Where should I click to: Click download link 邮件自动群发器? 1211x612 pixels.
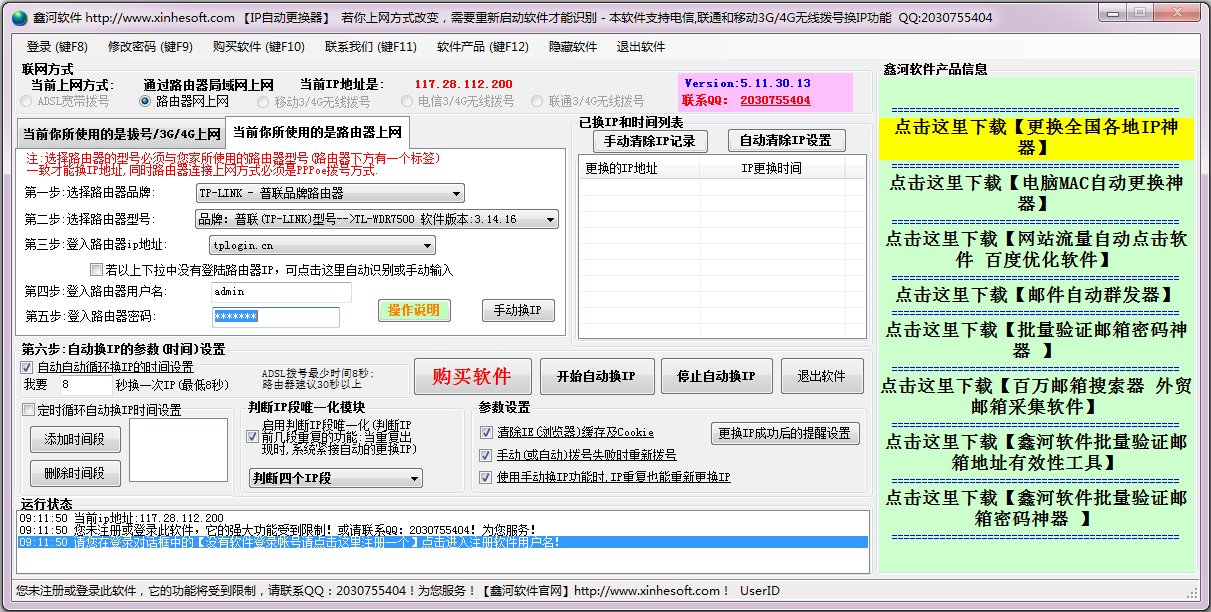pyautogui.click(x=1034, y=295)
